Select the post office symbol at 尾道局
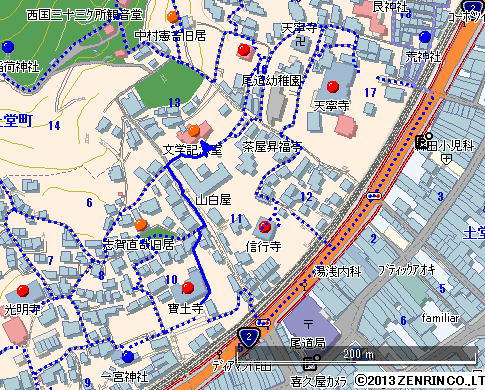The width and height of the screenshot is (485, 390). click(x=308, y=324)
